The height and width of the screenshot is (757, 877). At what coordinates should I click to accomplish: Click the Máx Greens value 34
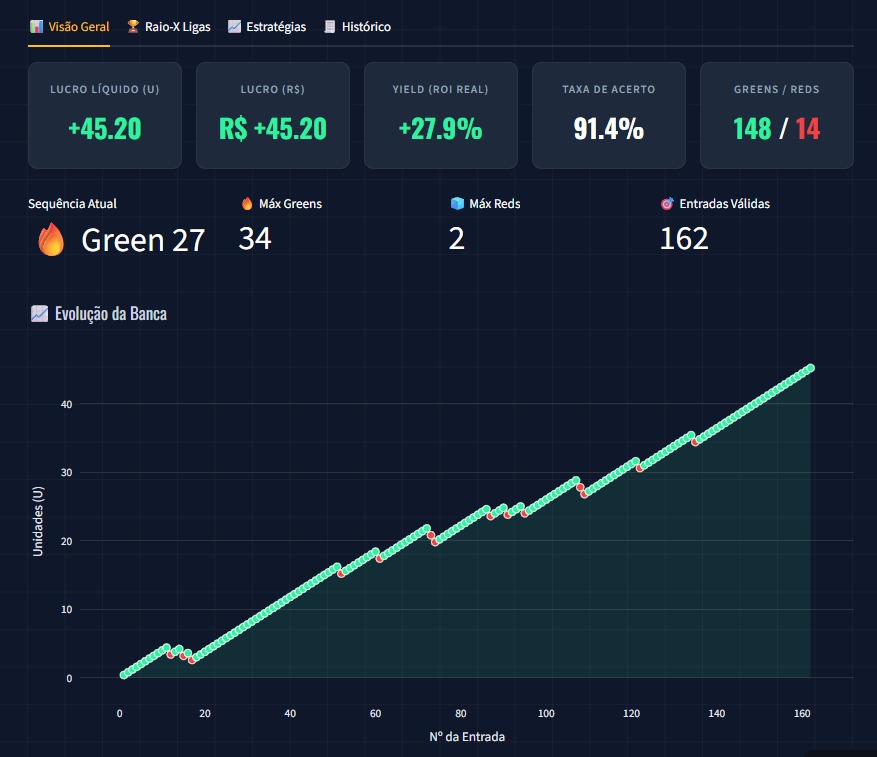pos(255,239)
